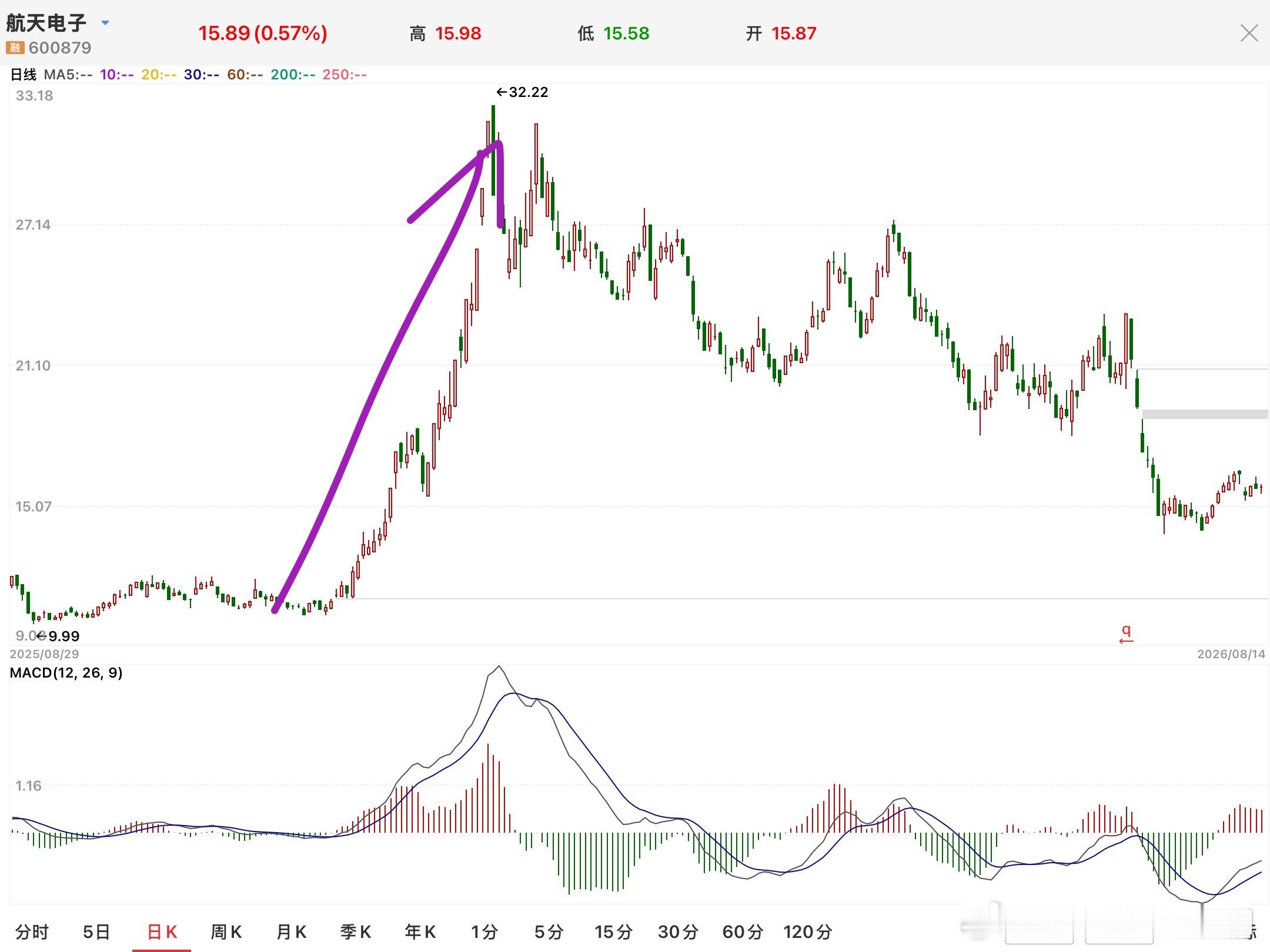
Task: Choose the 15分 interval tab
Action: click(x=613, y=931)
